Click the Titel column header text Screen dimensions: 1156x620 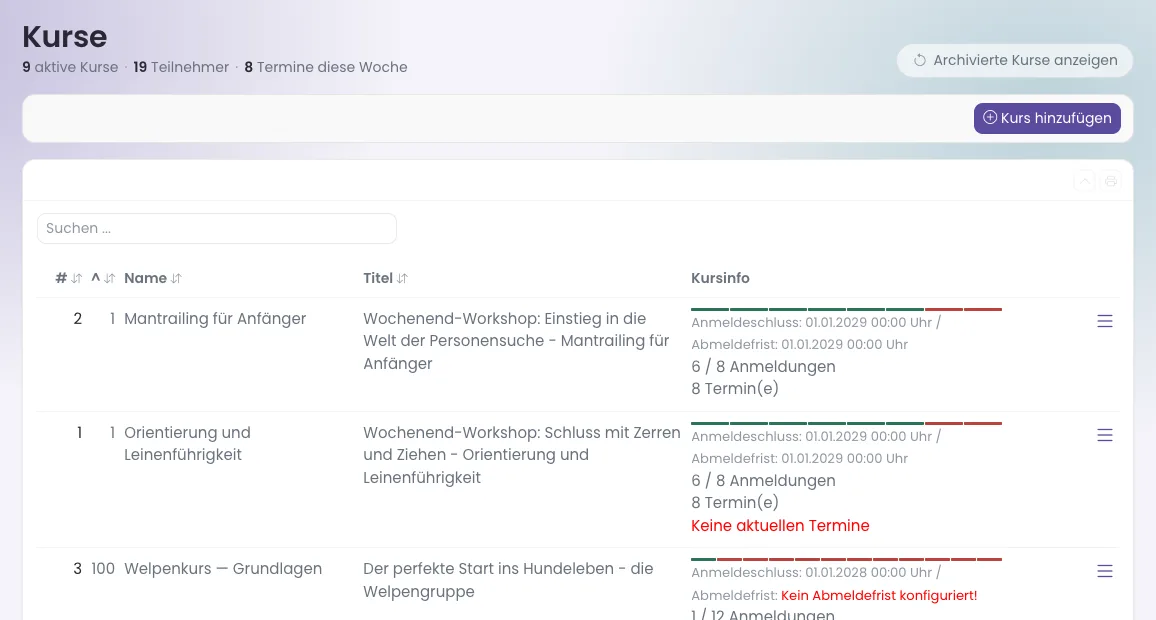377,278
